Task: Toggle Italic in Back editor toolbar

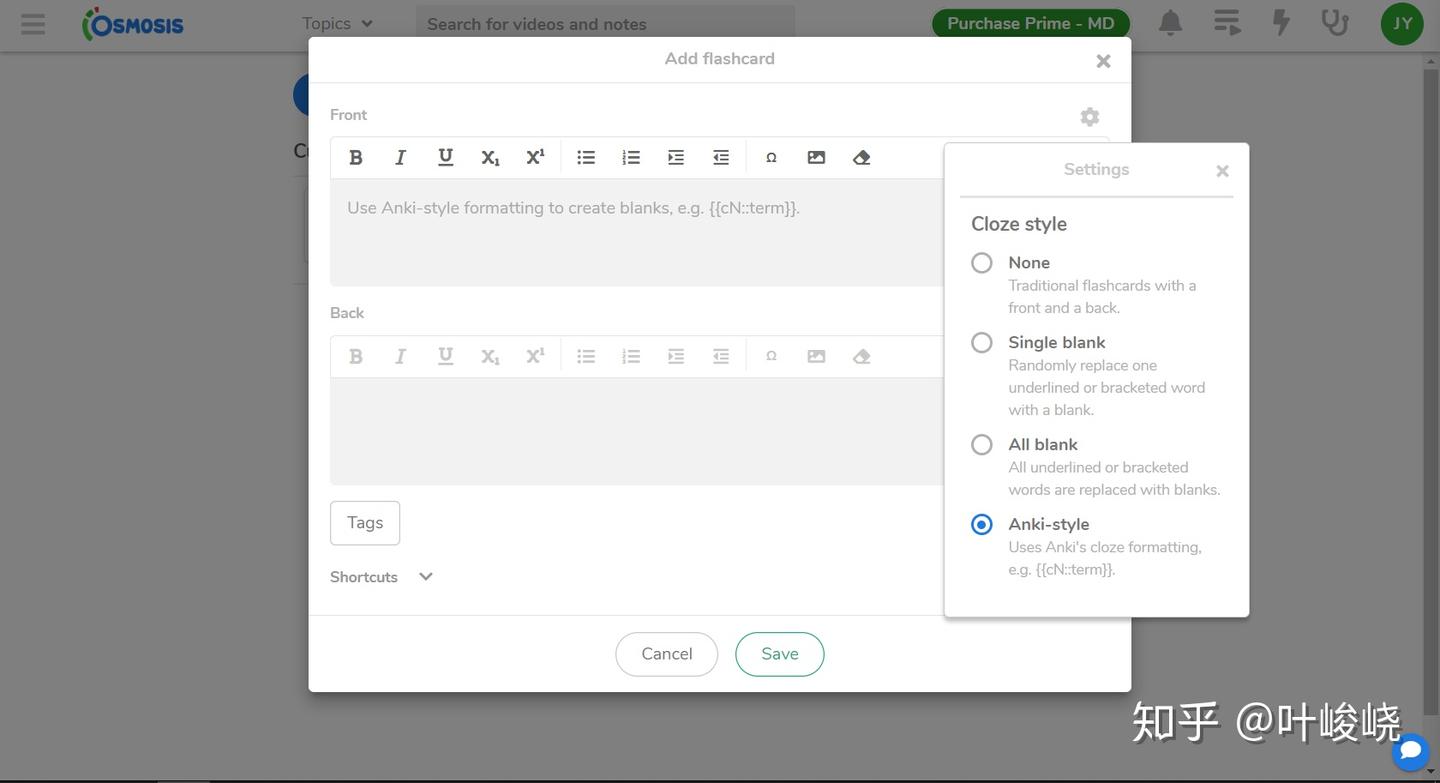Action: 400,356
